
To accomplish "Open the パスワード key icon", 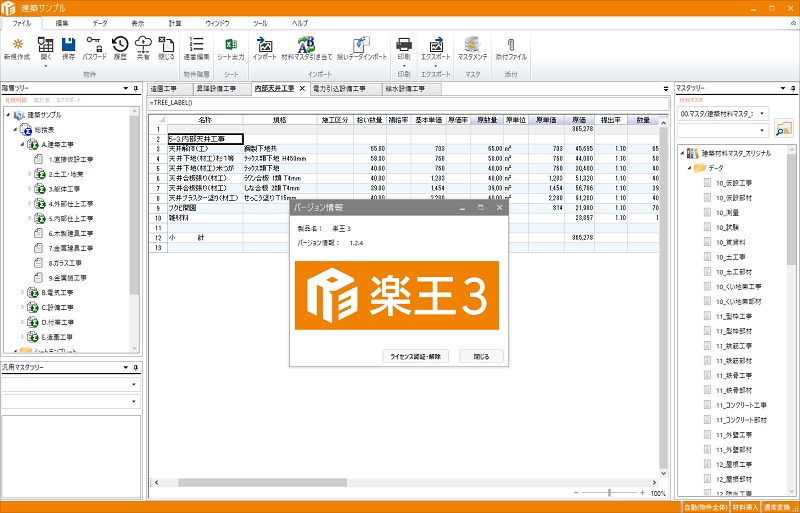I will 94,45.
